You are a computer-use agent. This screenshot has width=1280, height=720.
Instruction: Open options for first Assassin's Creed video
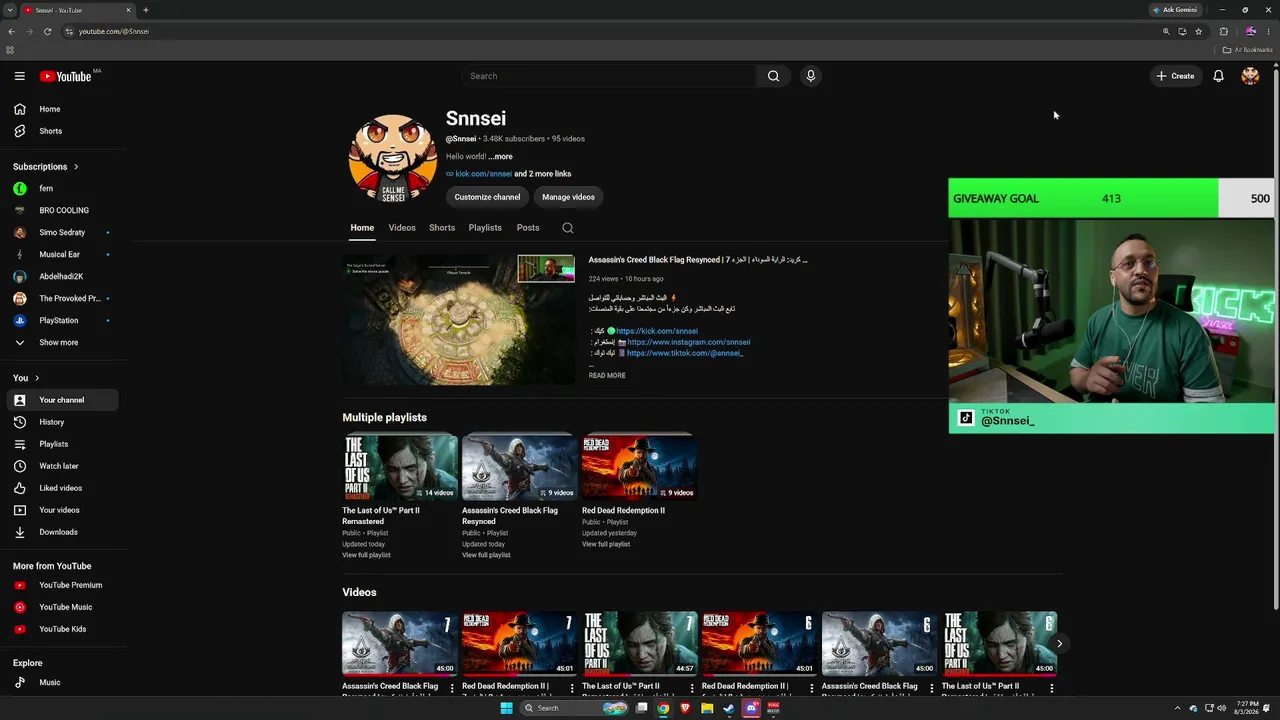452,688
